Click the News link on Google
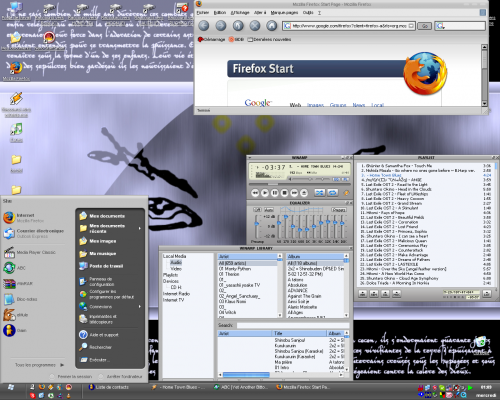 click(x=359, y=105)
